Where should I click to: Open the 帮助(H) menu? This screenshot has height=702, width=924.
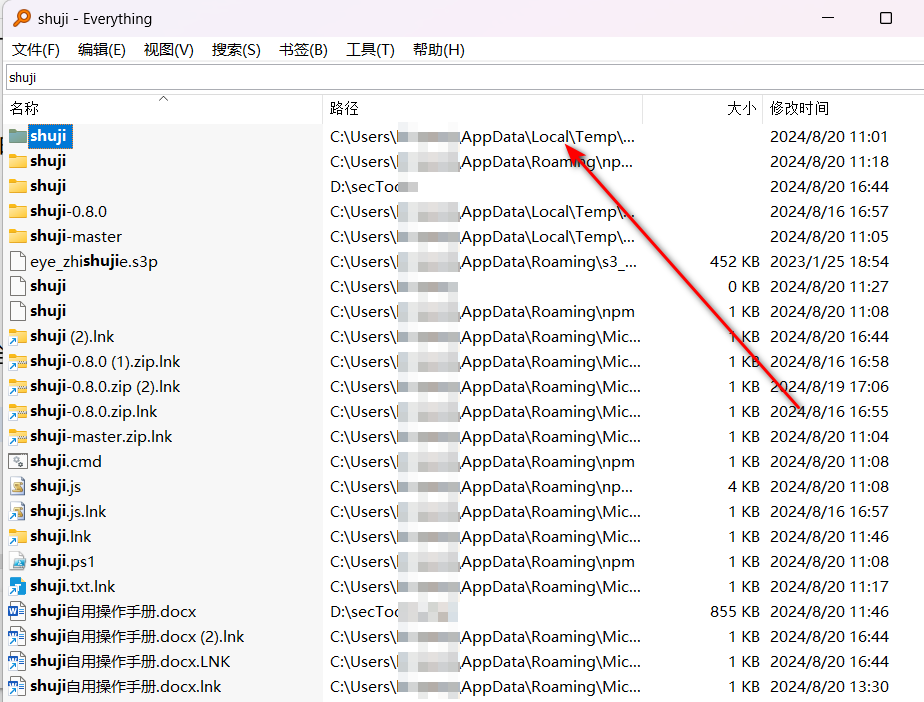point(438,50)
